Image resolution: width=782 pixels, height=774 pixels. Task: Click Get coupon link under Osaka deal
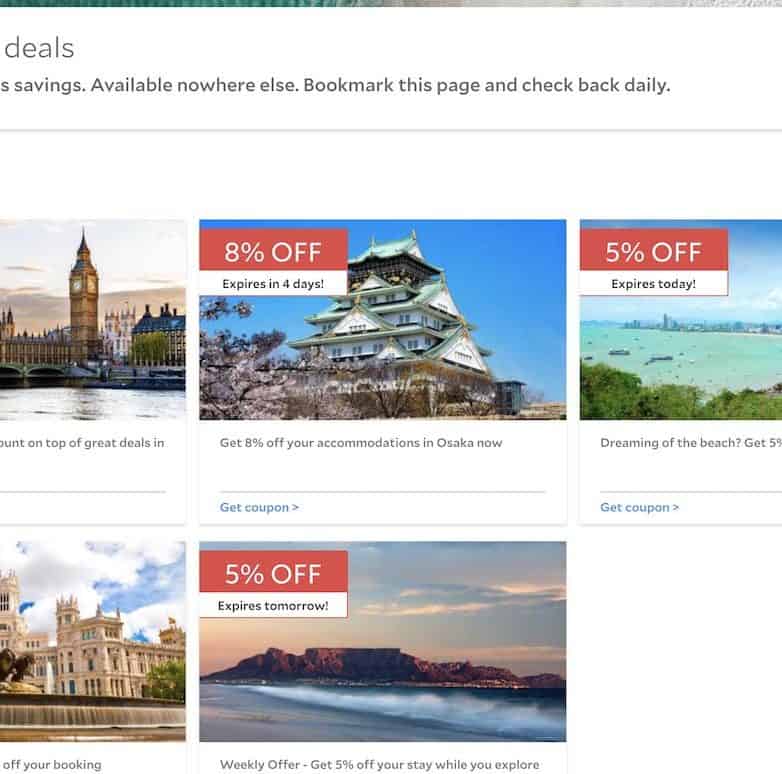(259, 507)
